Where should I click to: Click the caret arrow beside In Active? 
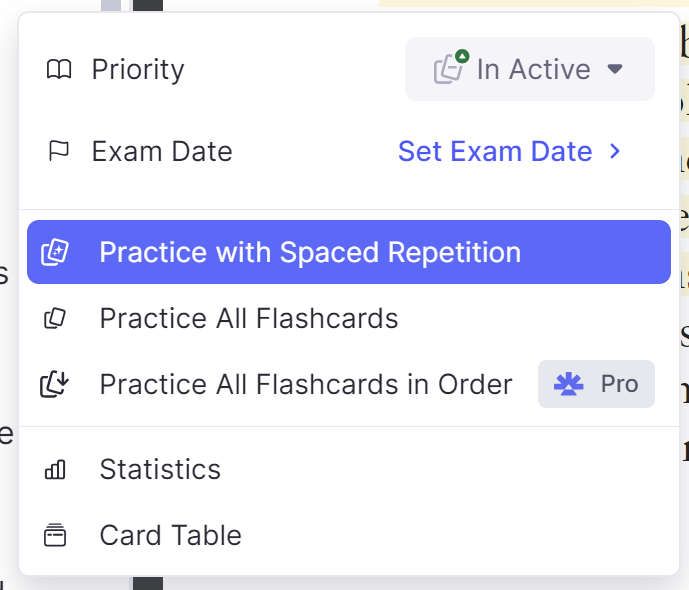click(x=615, y=69)
